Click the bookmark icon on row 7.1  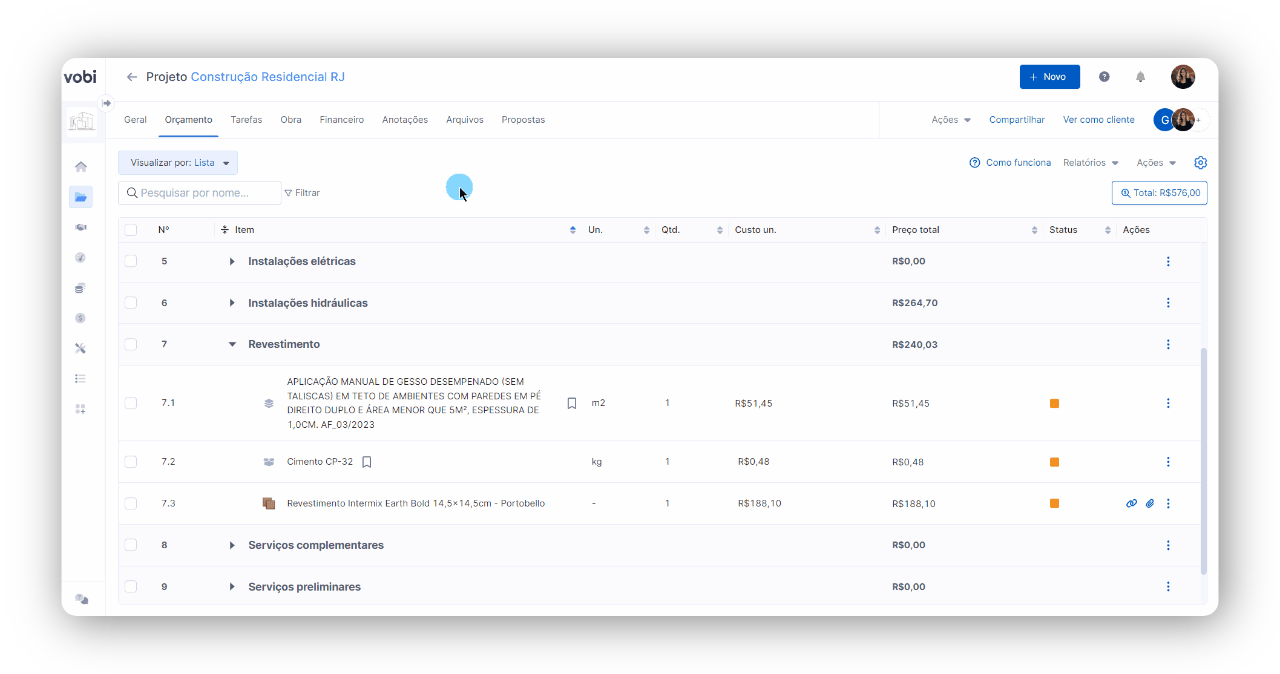click(572, 403)
